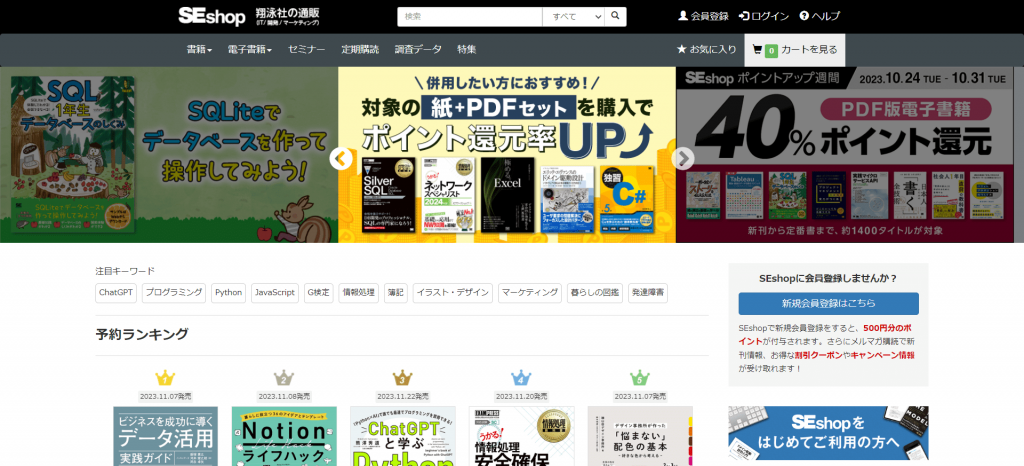
Task: Open the すべて category dropdown
Action: tap(573, 17)
